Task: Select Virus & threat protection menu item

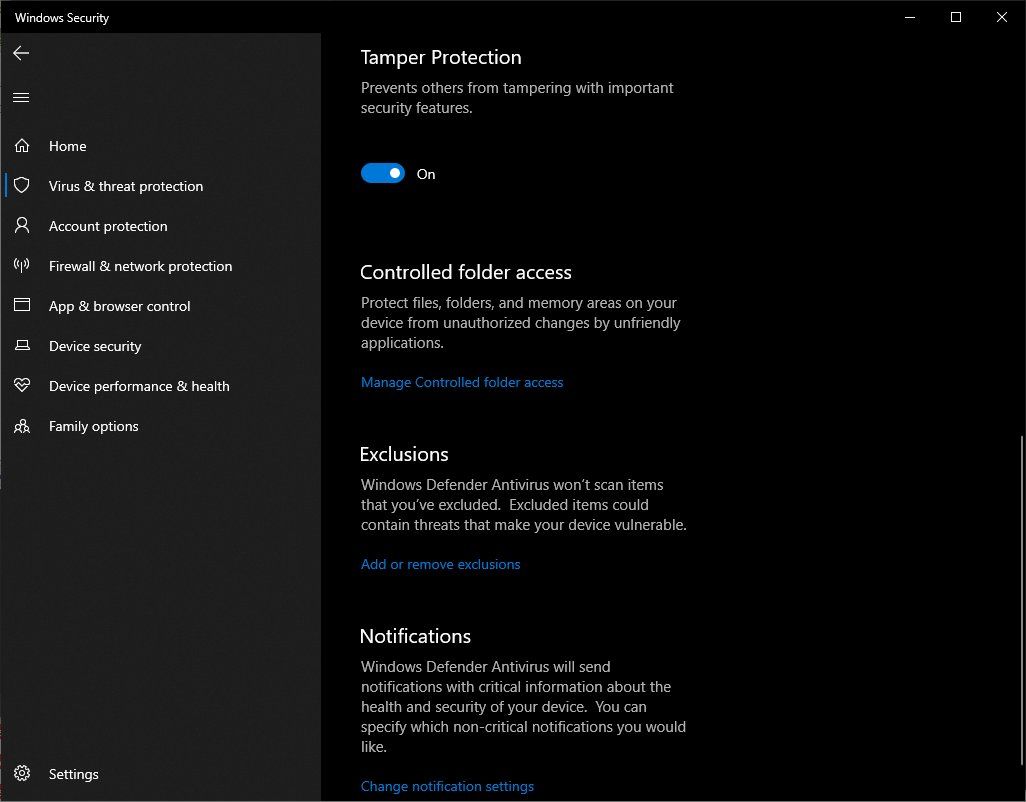Action: pos(126,186)
